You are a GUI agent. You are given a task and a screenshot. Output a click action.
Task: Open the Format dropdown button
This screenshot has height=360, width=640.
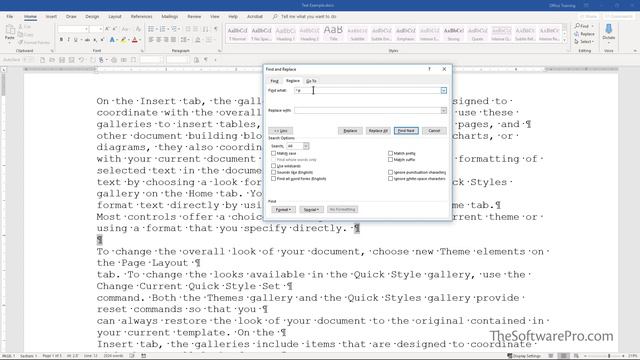283,209
